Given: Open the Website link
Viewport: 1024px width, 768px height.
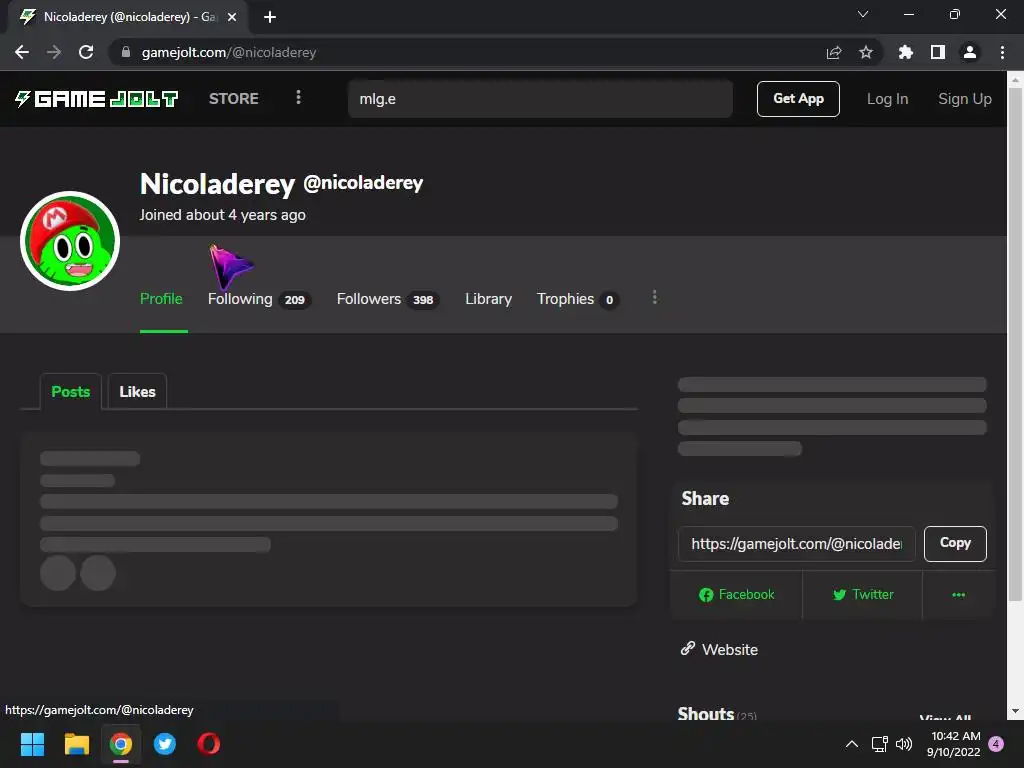Looking at the screenshot, I should pos(719,649).
